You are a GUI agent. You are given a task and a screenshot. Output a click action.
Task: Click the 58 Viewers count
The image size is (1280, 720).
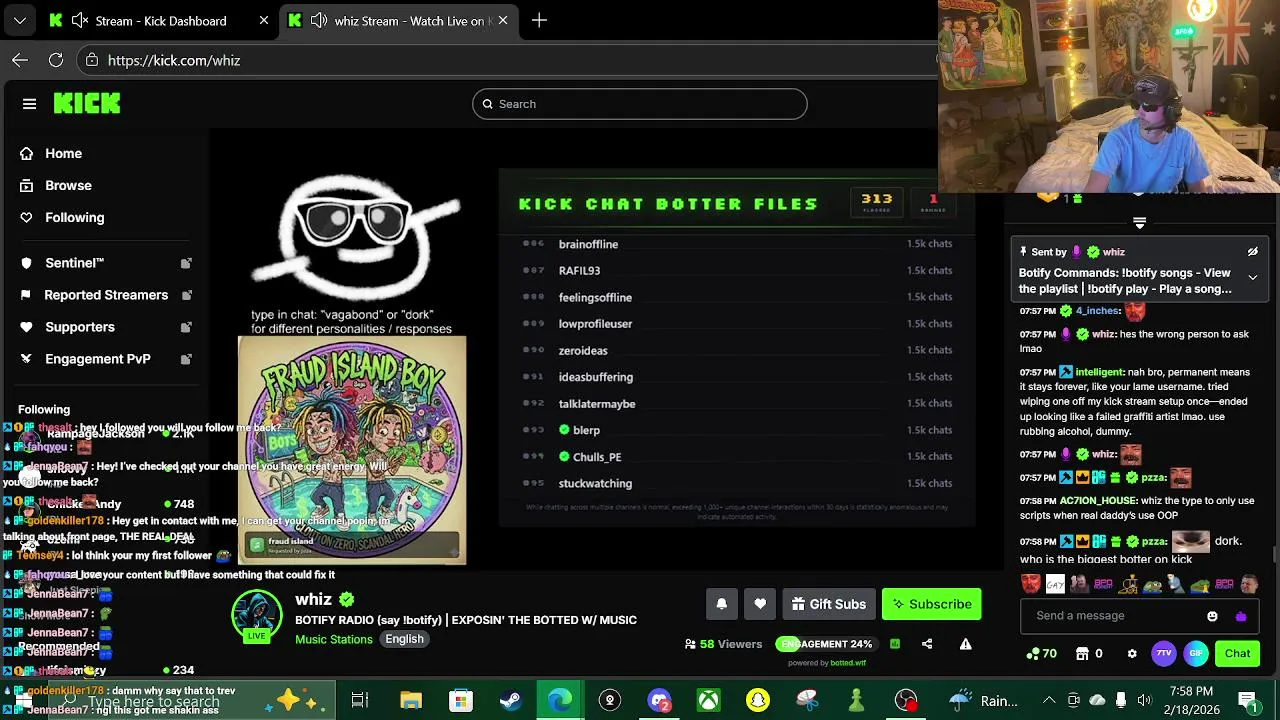tap(723, 644)
